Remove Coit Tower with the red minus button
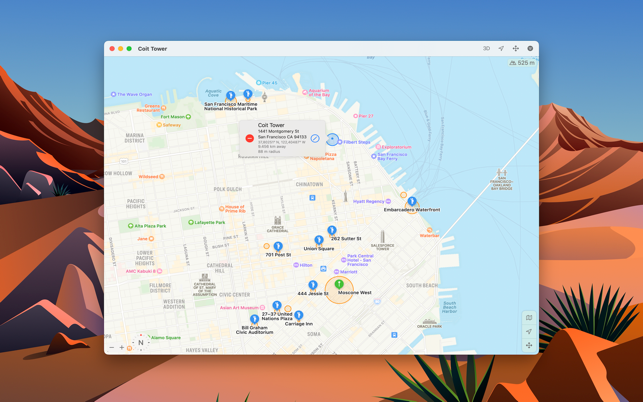The height and width of the screenshot is (402, 643). pyautogui.click(x=249, y=139)
